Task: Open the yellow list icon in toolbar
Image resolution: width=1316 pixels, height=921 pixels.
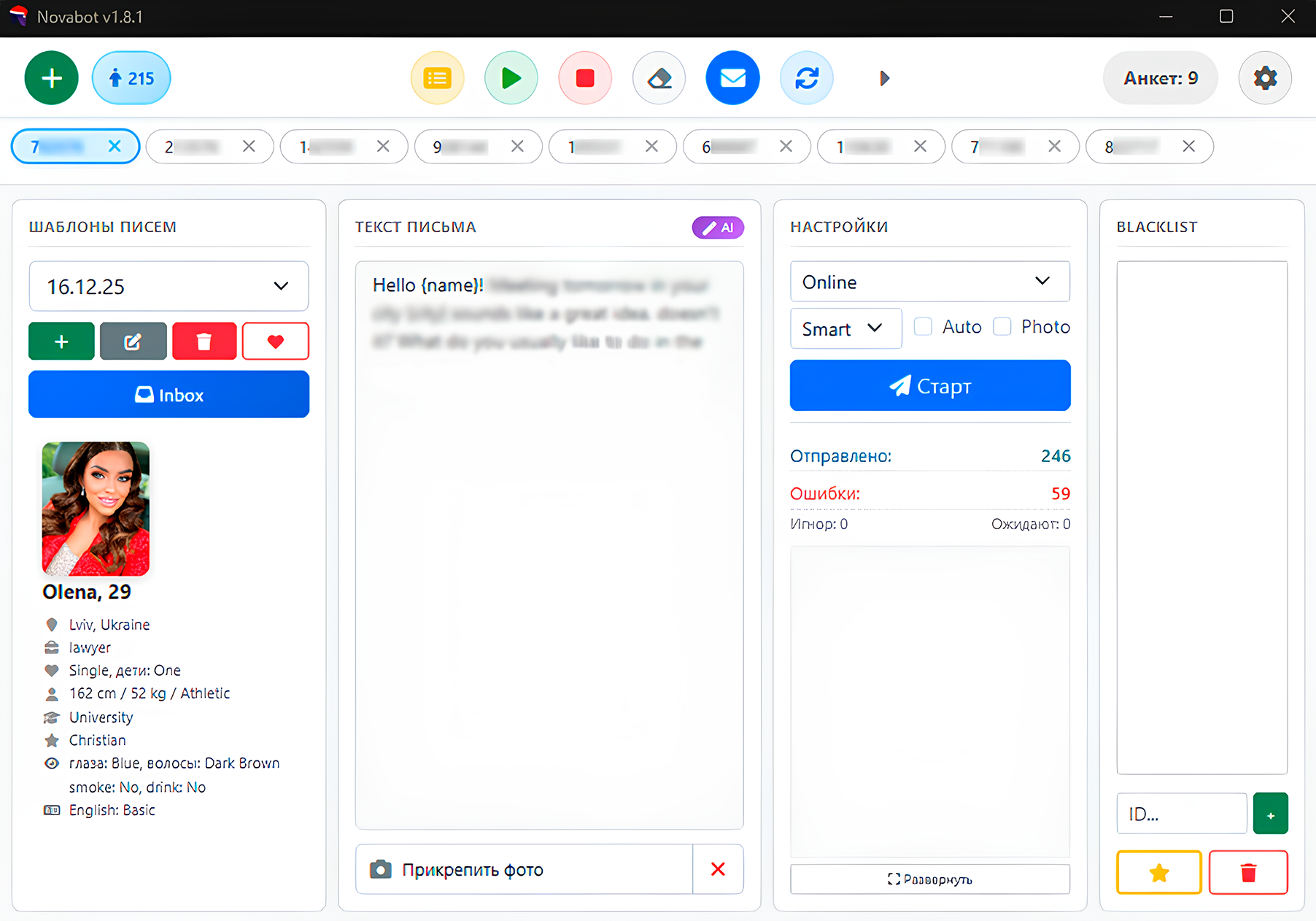Action: [437, 77]
